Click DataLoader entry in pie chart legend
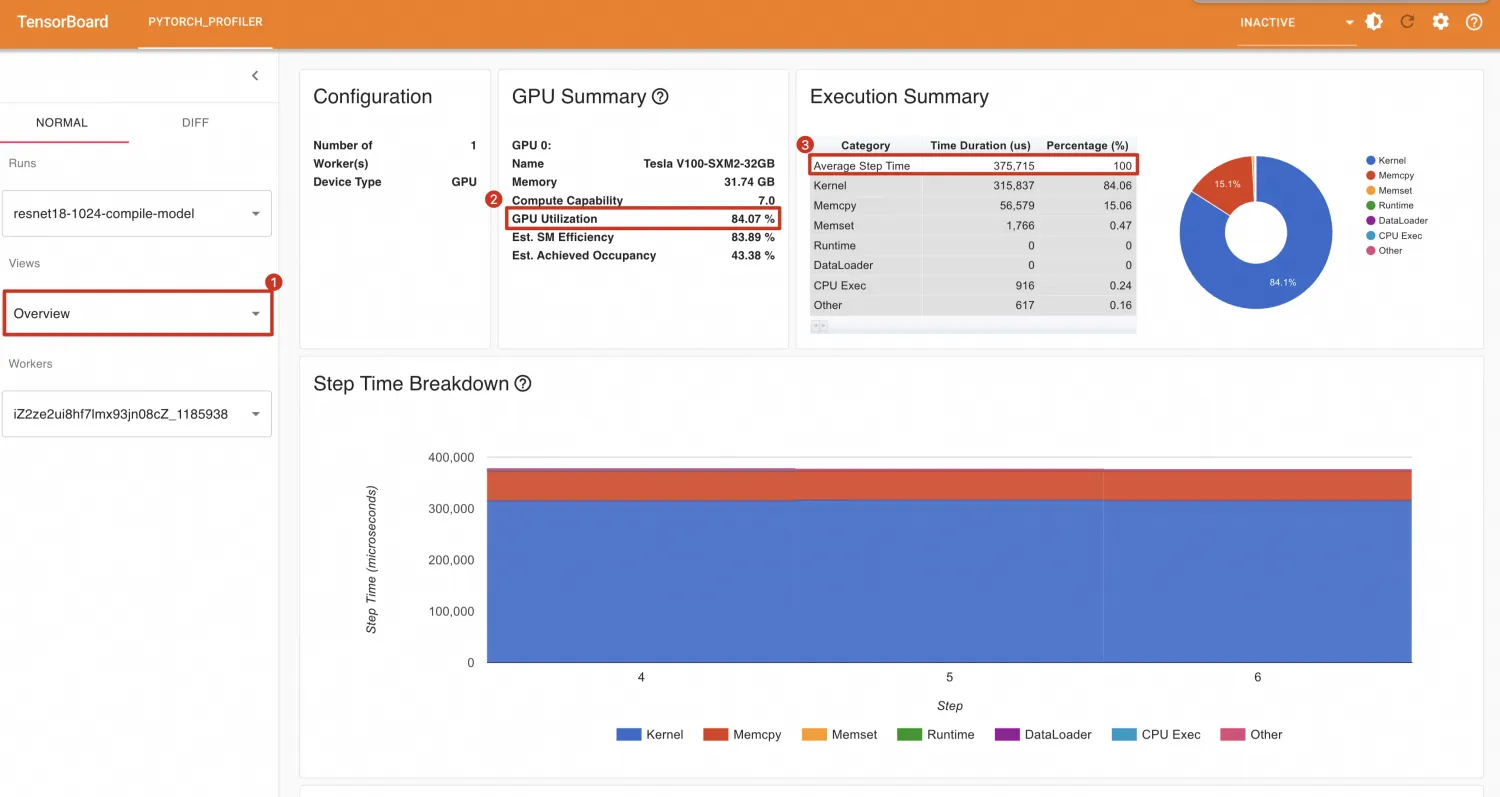 (1397, 220)
